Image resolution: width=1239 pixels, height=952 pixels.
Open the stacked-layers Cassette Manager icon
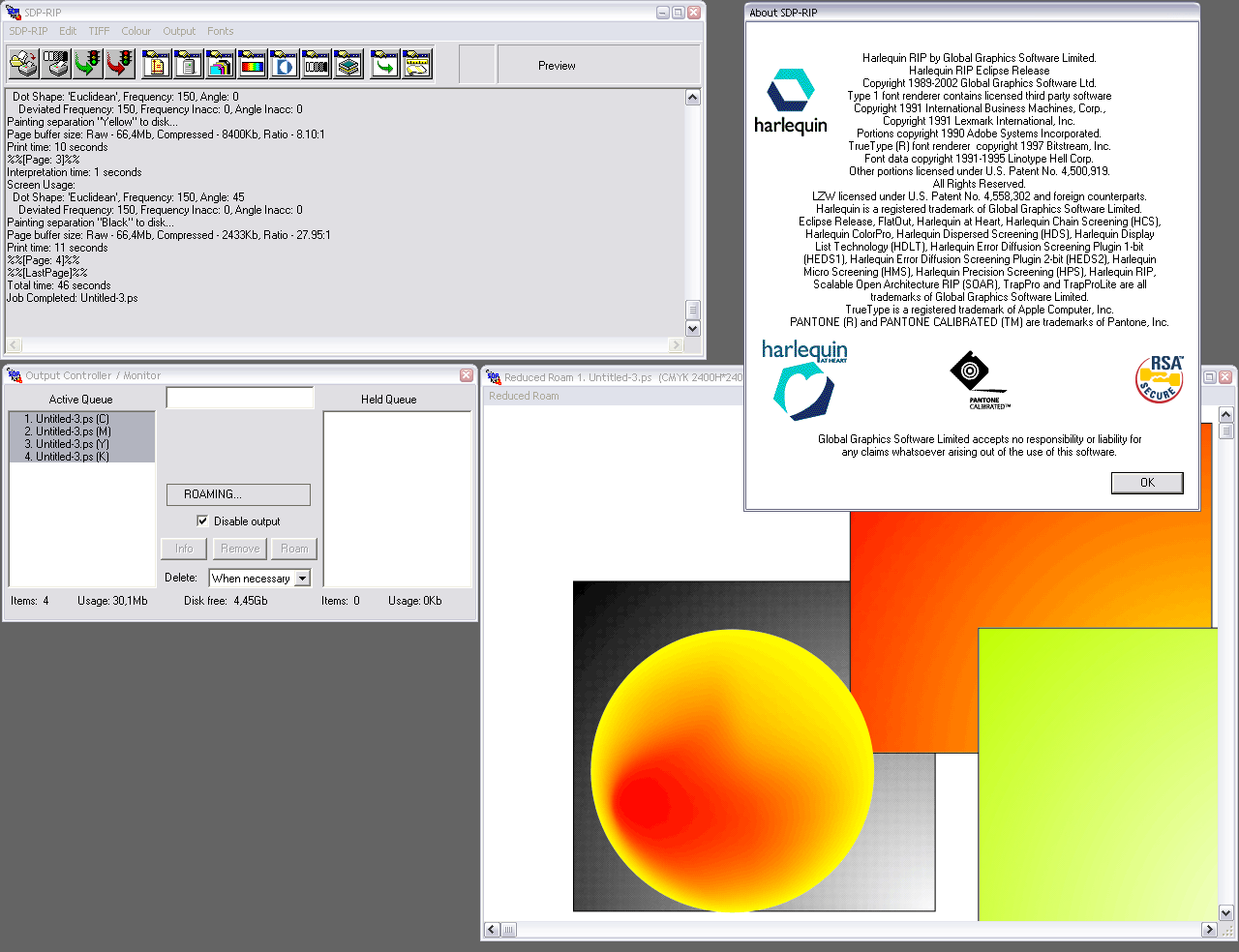[x=348, y=65]
